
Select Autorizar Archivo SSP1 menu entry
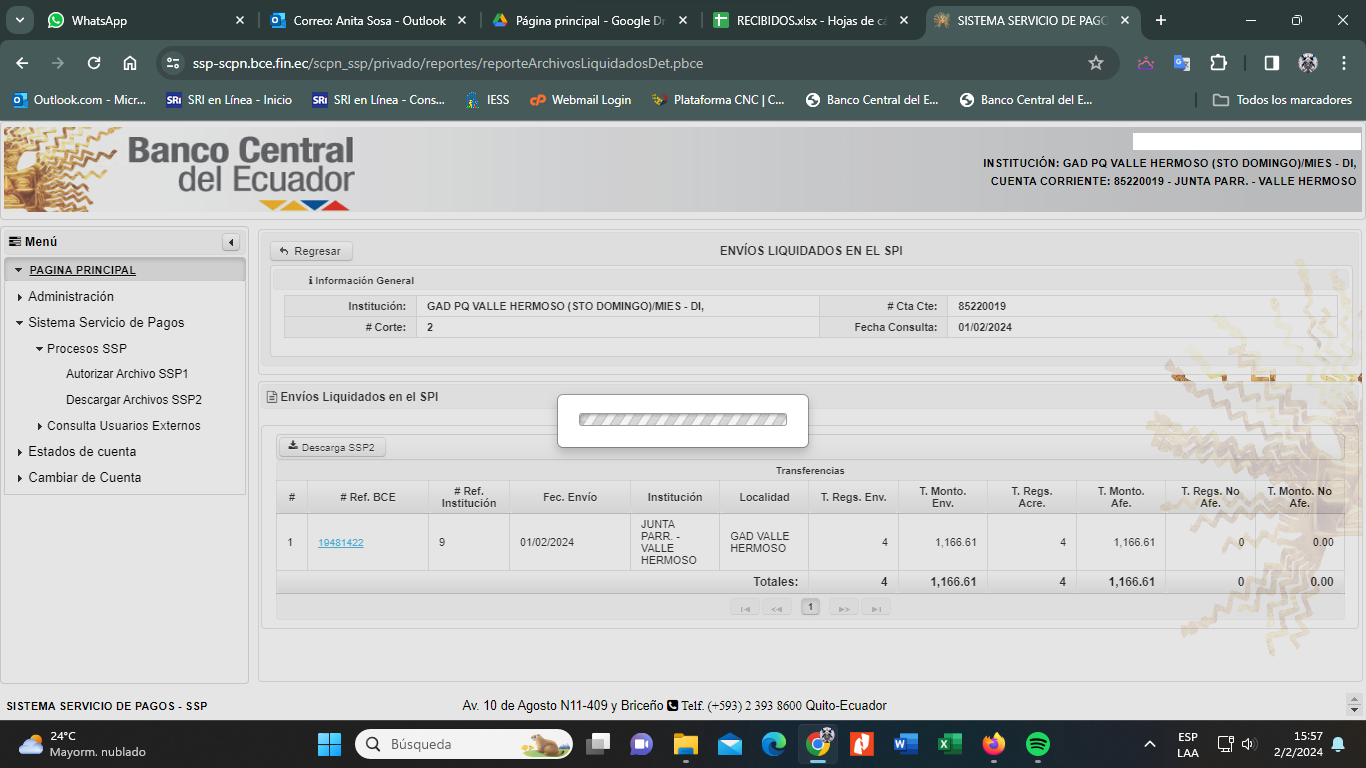[127, 374]
